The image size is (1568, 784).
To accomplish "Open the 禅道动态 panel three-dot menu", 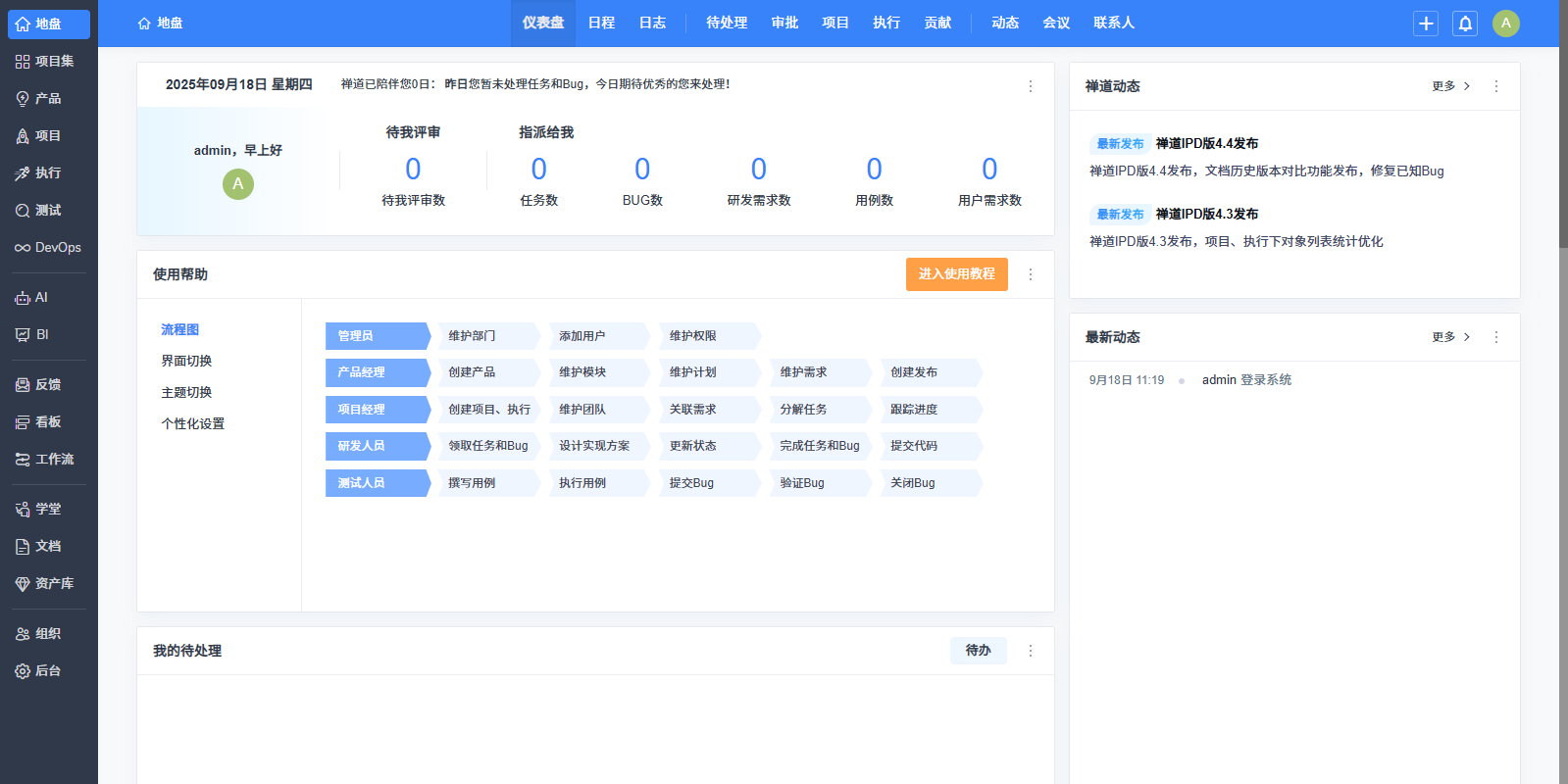I will click(x=1495, y=86).
